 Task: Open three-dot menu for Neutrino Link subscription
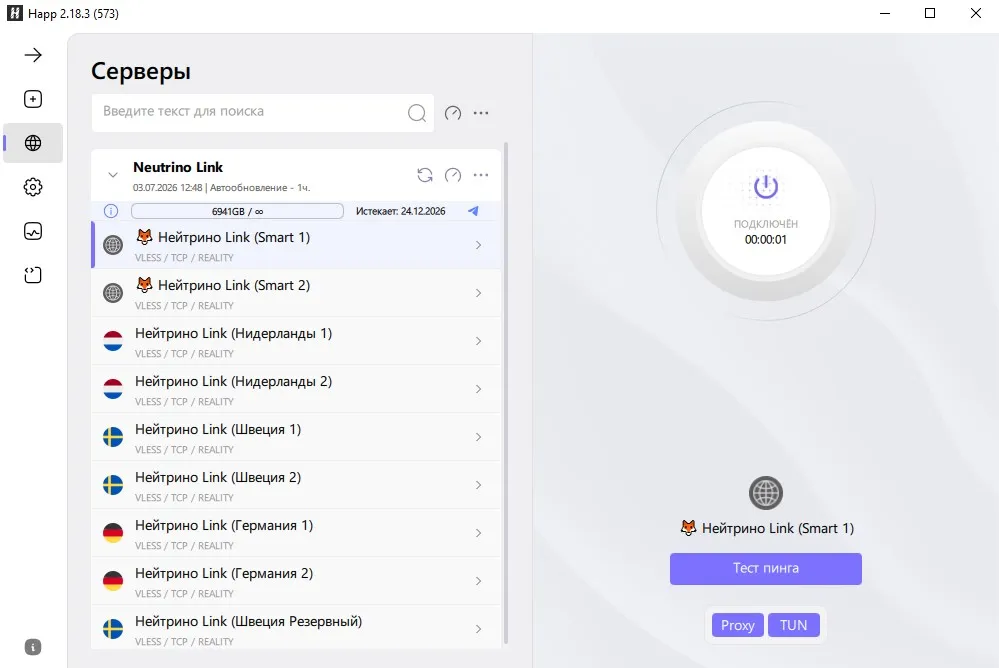(x=481, y=175)
